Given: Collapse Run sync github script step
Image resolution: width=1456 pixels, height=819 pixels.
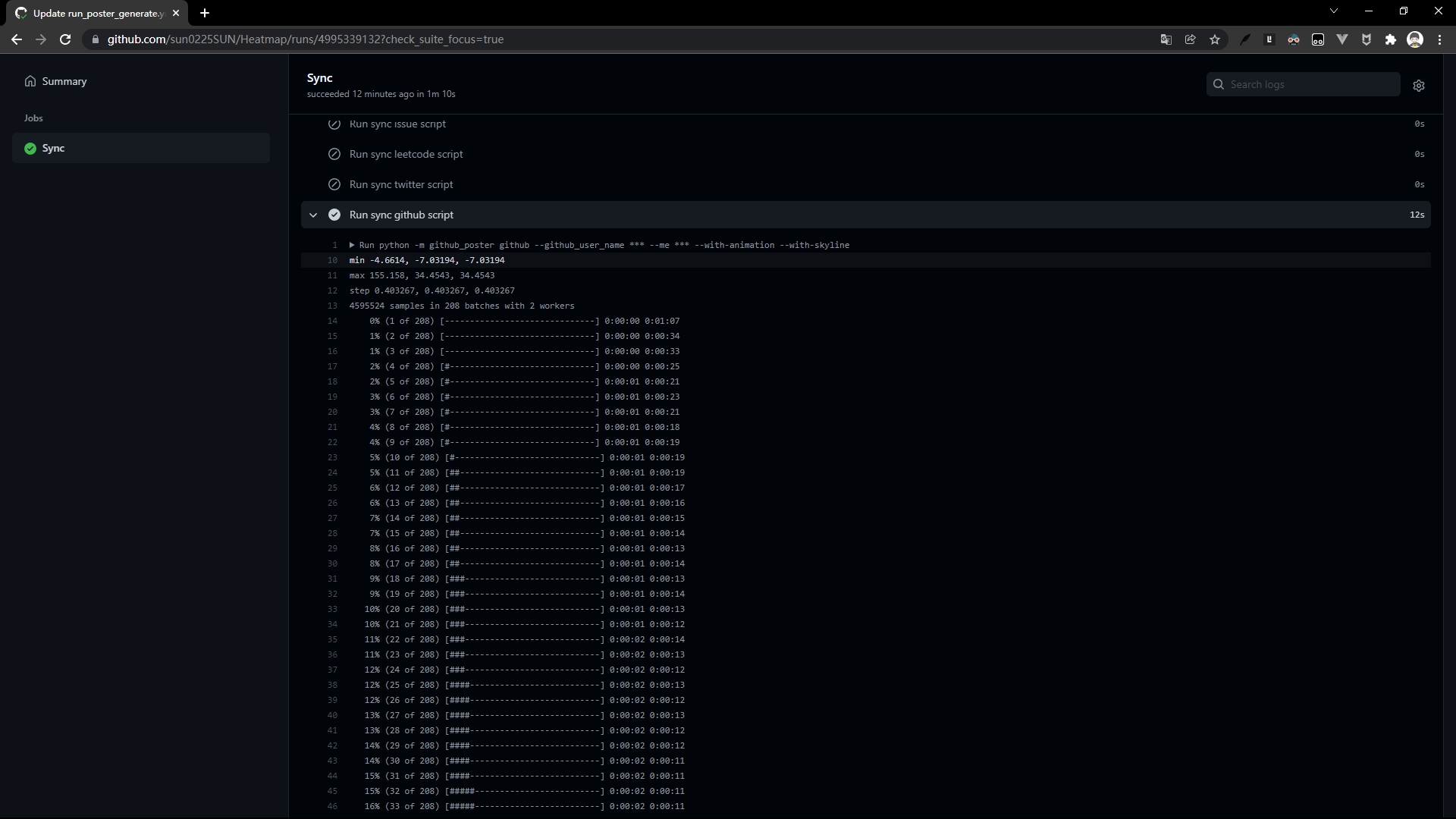Looking at the screenshot, I should pos(313,215).
